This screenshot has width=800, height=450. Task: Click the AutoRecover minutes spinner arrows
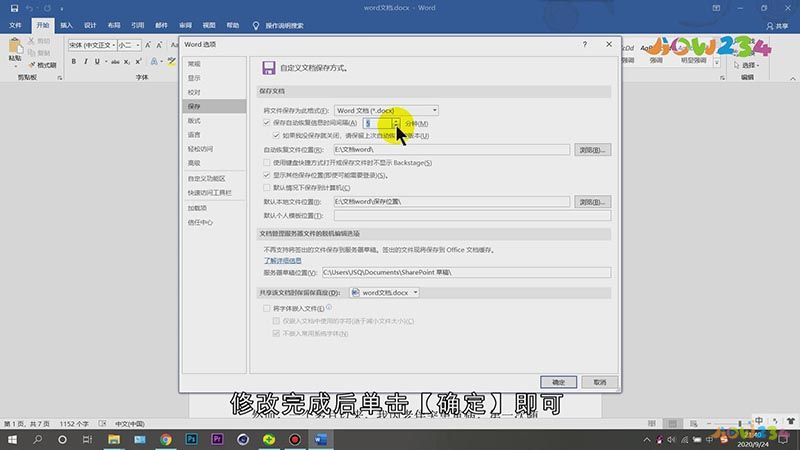[396, 123]
